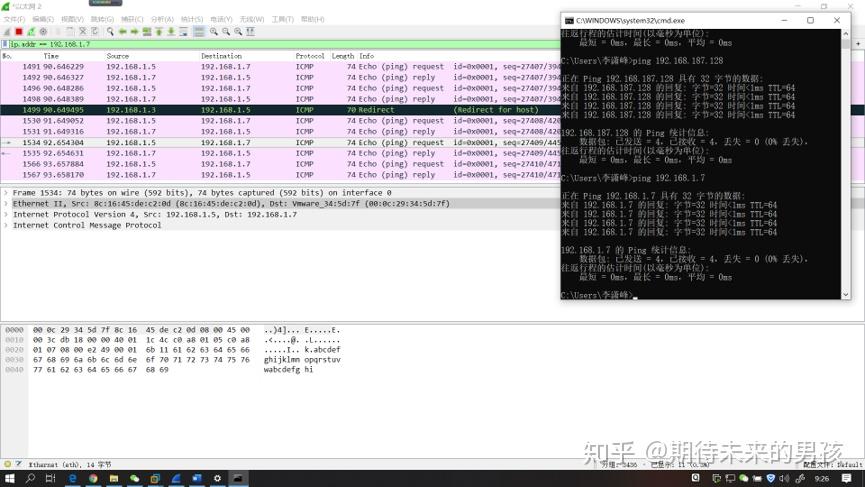865x487 pixels.
Task: Open Settings gear on taskbar
Action: (217, 478)
